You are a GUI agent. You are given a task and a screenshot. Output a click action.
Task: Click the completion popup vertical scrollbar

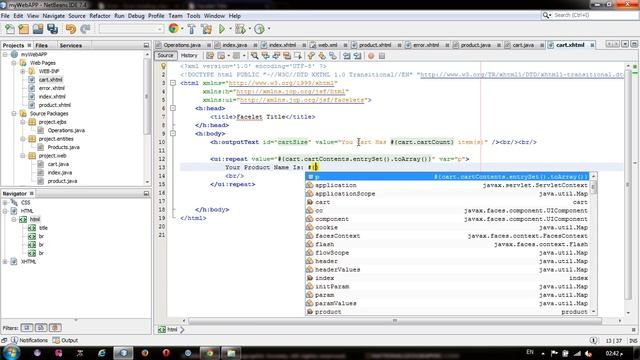pos(594,244)
